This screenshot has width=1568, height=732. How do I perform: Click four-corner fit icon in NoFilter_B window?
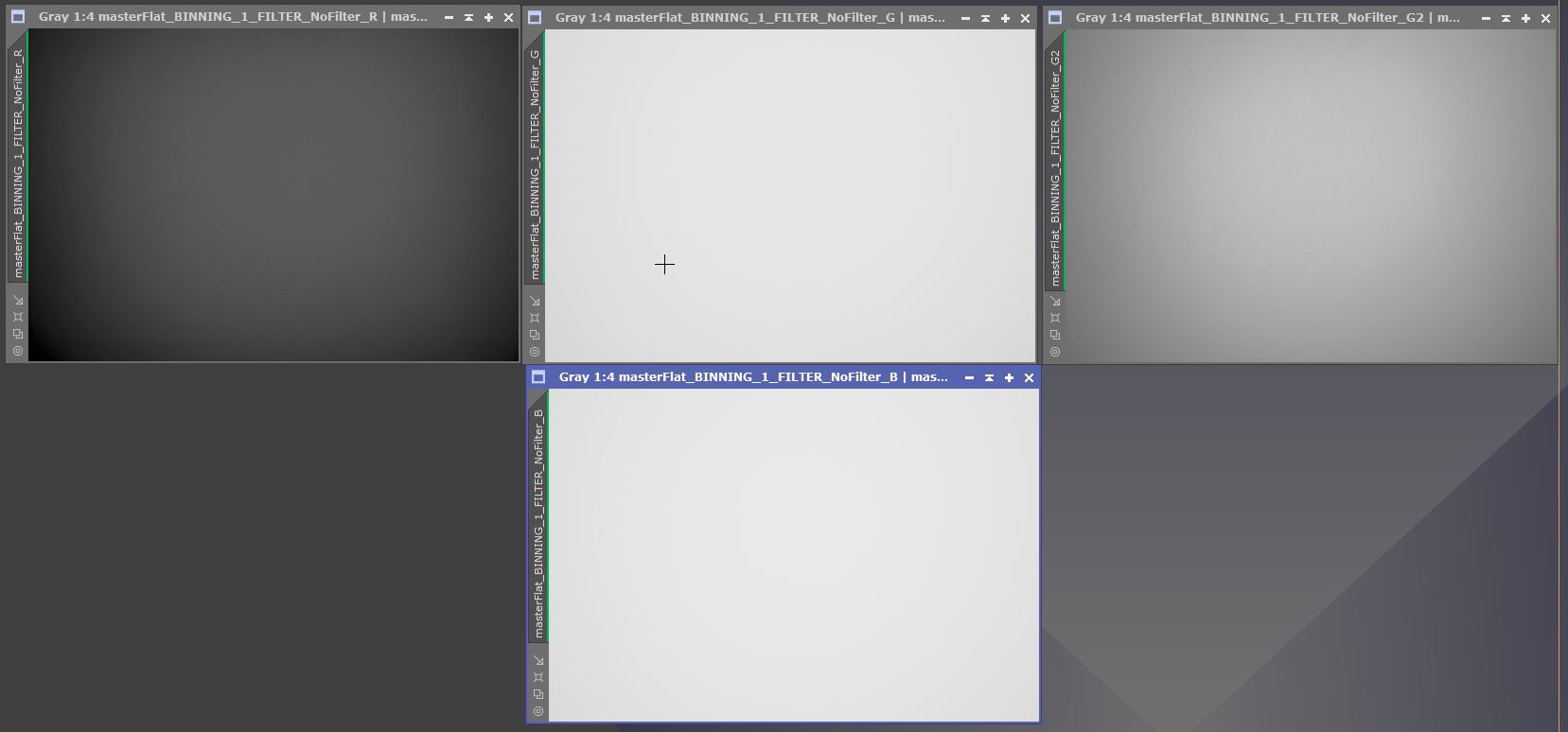(x=538, y=677)
